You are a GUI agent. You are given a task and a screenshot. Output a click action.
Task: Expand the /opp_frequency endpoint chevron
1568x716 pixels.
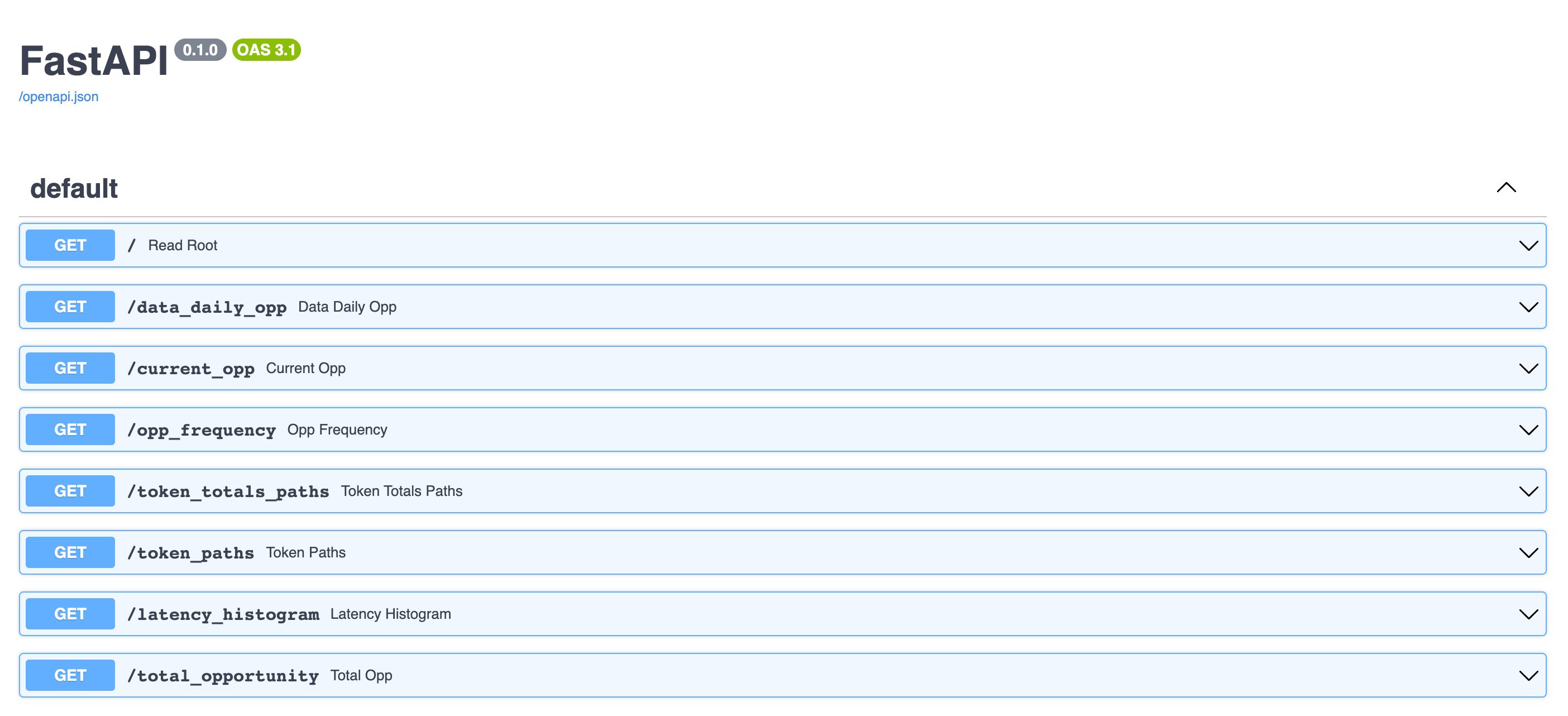tap(1528, 430)
